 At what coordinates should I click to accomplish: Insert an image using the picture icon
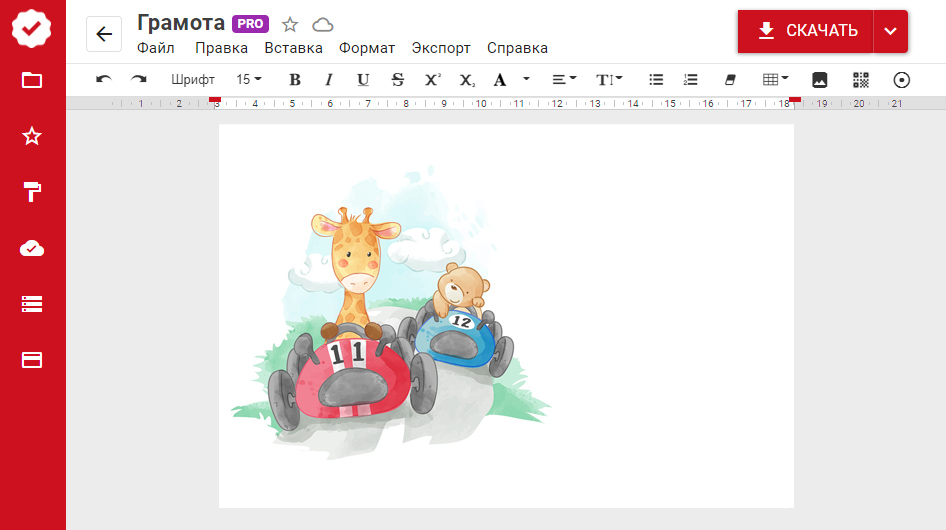pos(820,80)
